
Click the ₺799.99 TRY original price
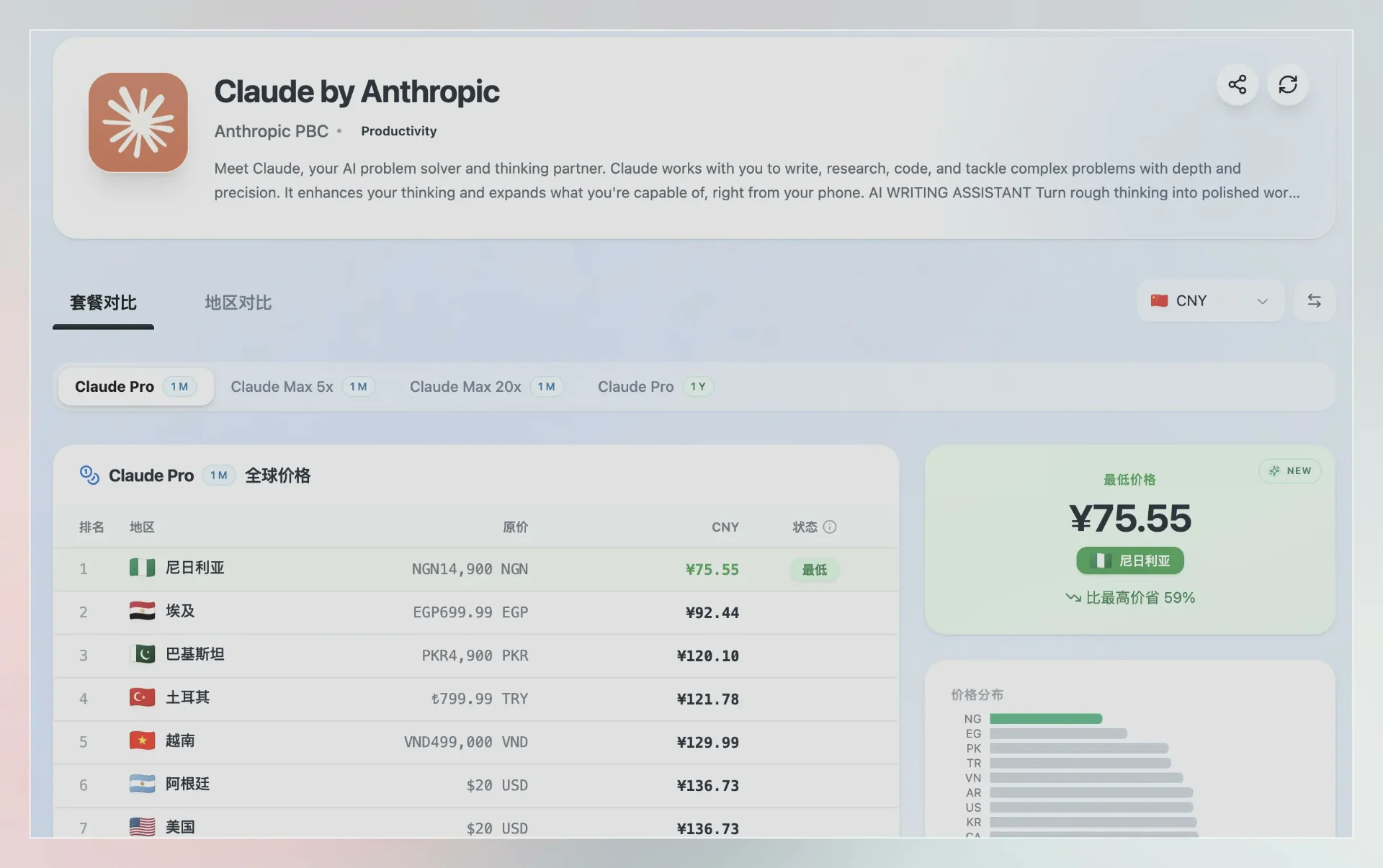(x=480, y=699)
